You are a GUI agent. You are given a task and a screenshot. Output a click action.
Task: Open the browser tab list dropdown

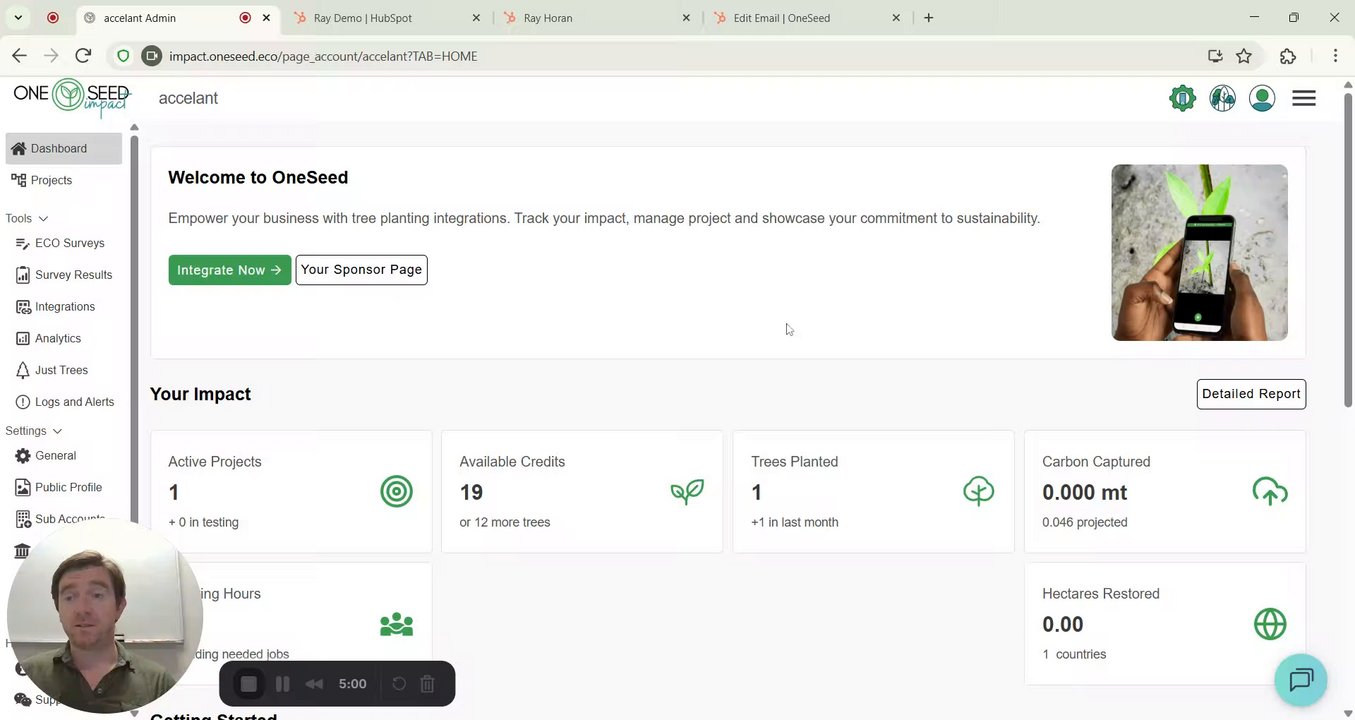click(18, 18)
